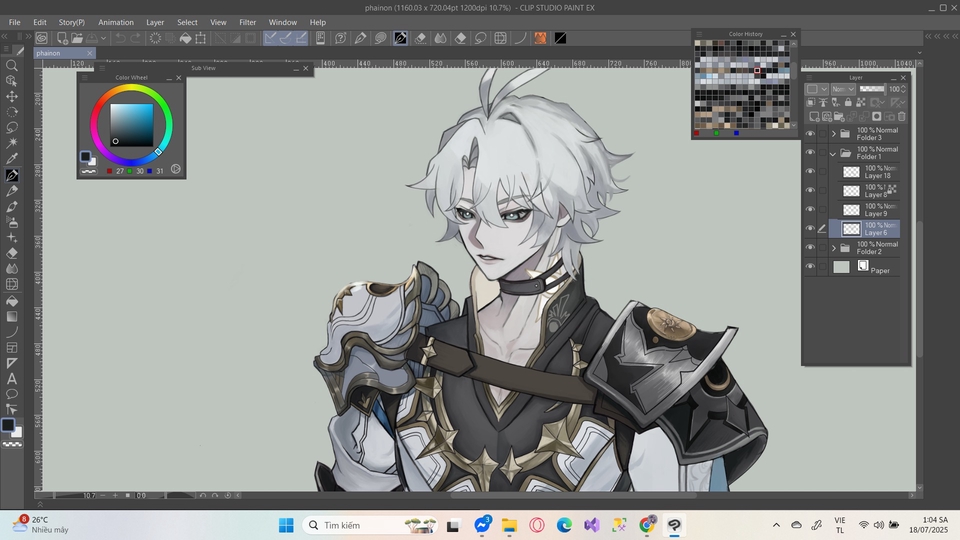
Task: Select the Auto select magic wand tool
Action: 11,143
